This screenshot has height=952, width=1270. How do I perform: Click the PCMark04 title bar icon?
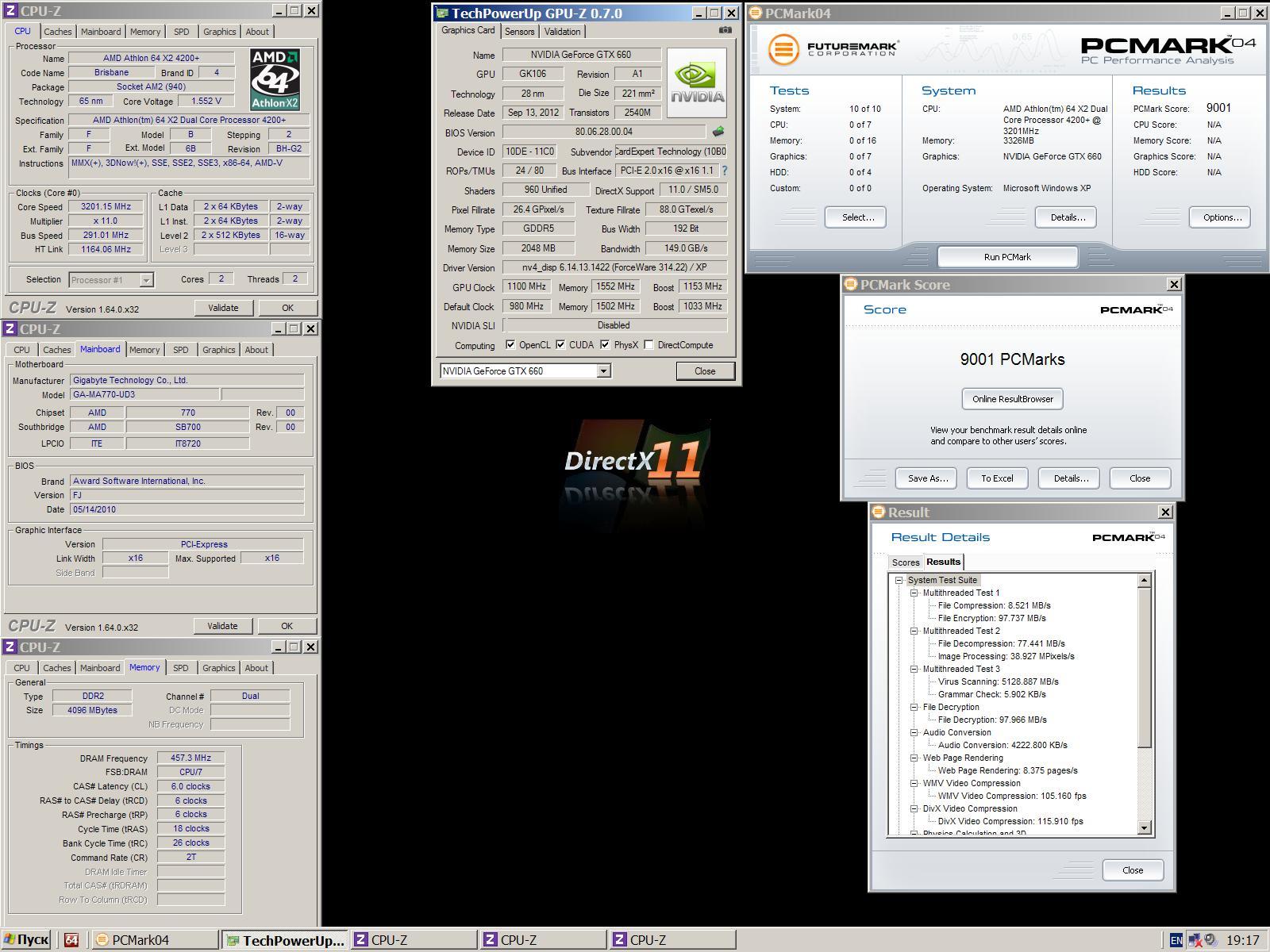[x=756, y=13]
